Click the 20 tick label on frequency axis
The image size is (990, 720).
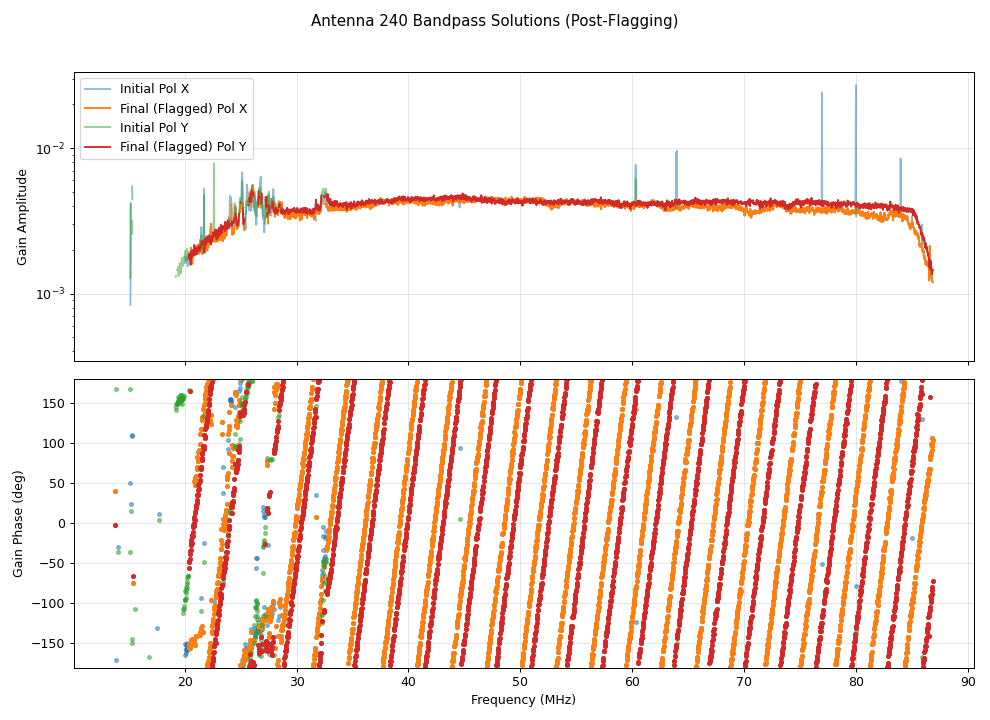185,682
